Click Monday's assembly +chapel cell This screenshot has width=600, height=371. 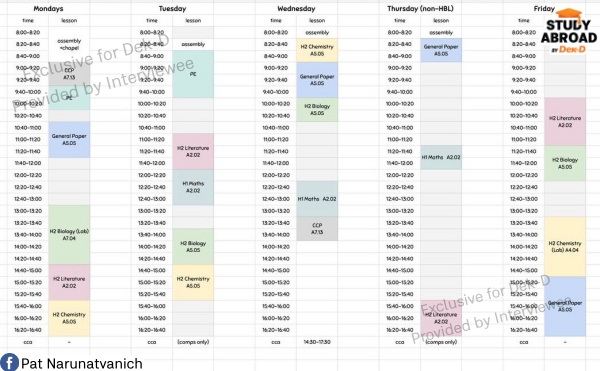click(x=69, y=44)
